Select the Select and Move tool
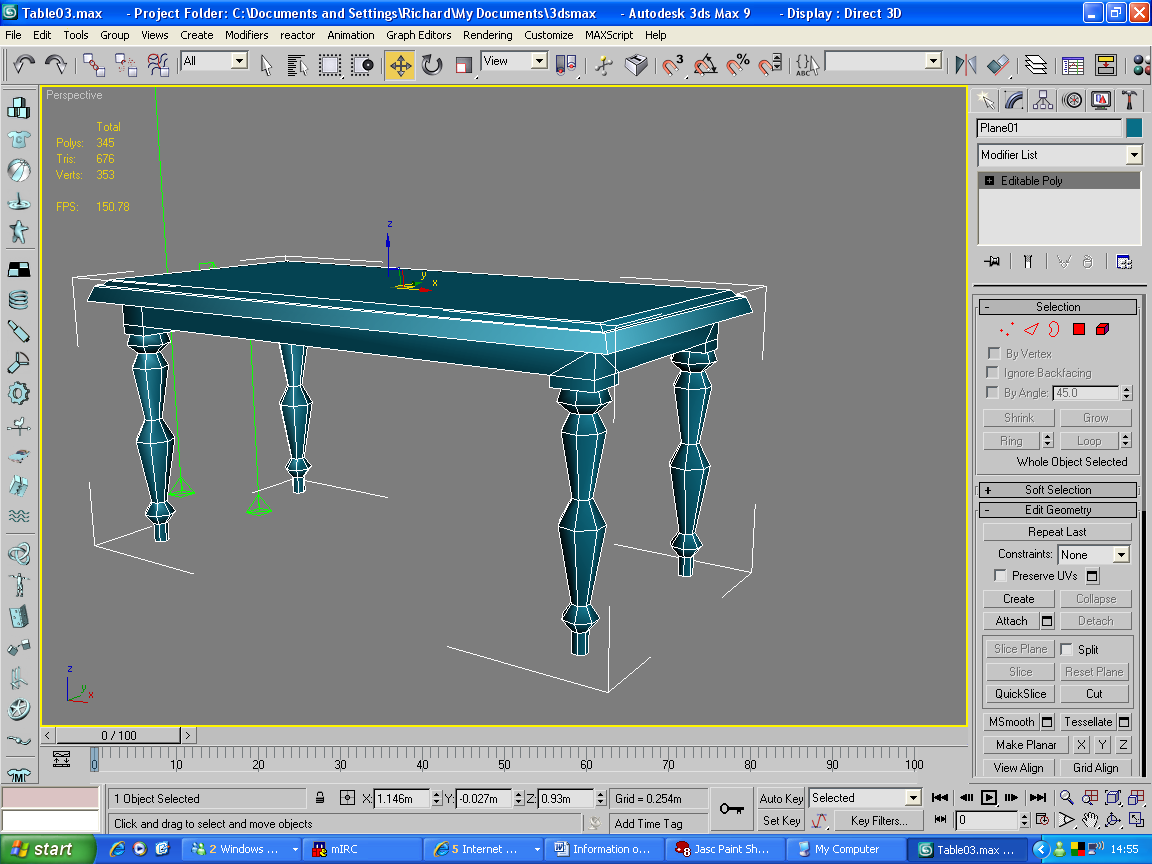This screenshot has width=1152, height=864. pos(400,65)
